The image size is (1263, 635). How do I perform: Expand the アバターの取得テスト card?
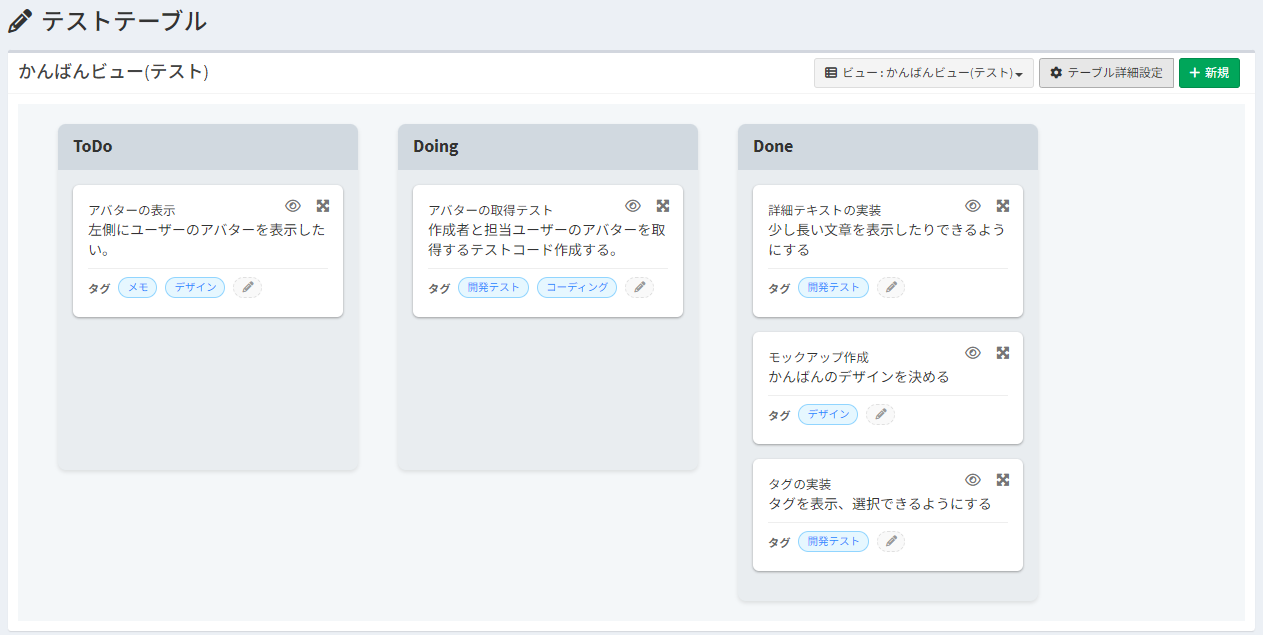pyautogui.click(x=663, y=205)
